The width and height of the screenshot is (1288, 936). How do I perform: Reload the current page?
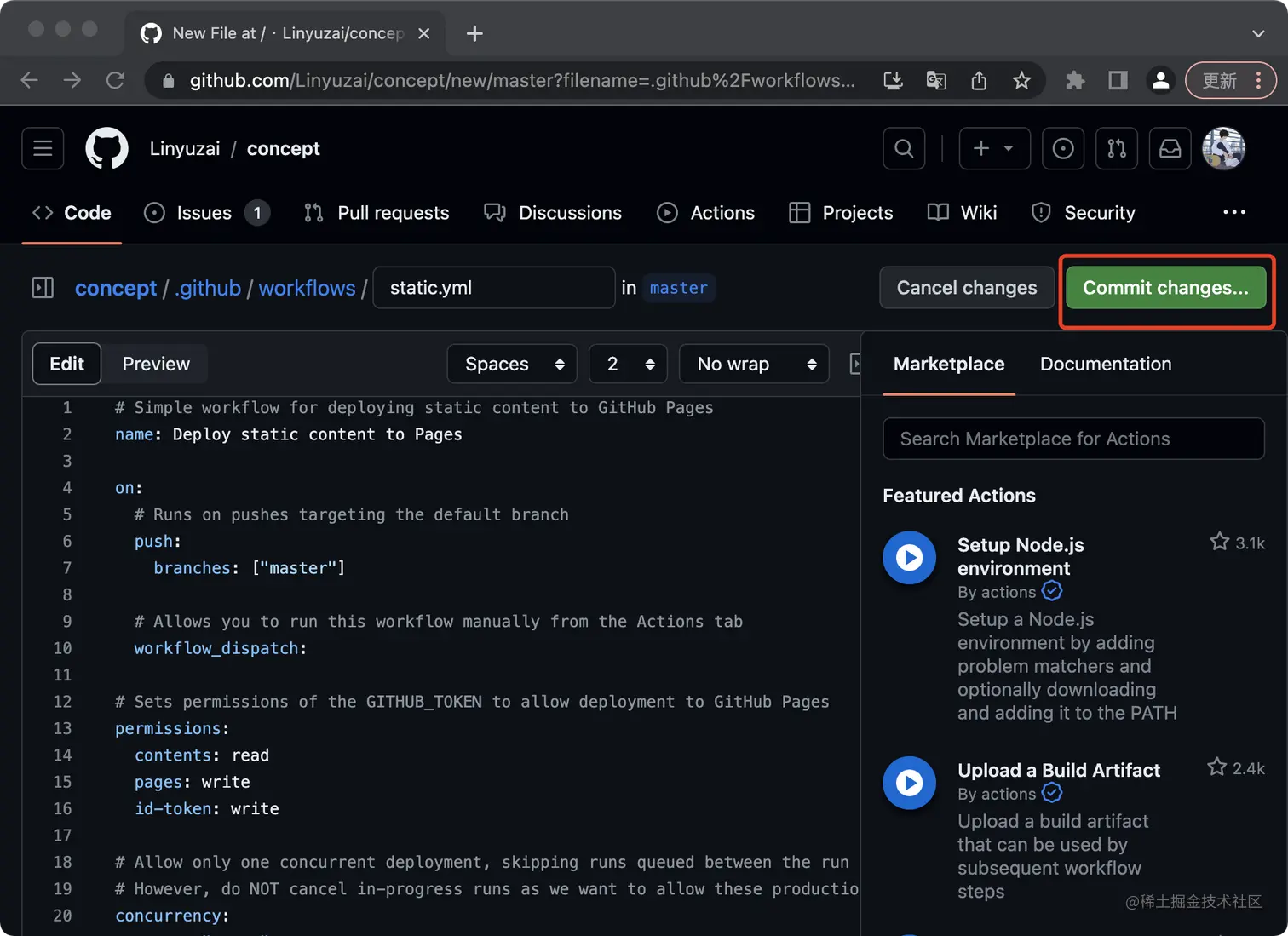point(115,80)
